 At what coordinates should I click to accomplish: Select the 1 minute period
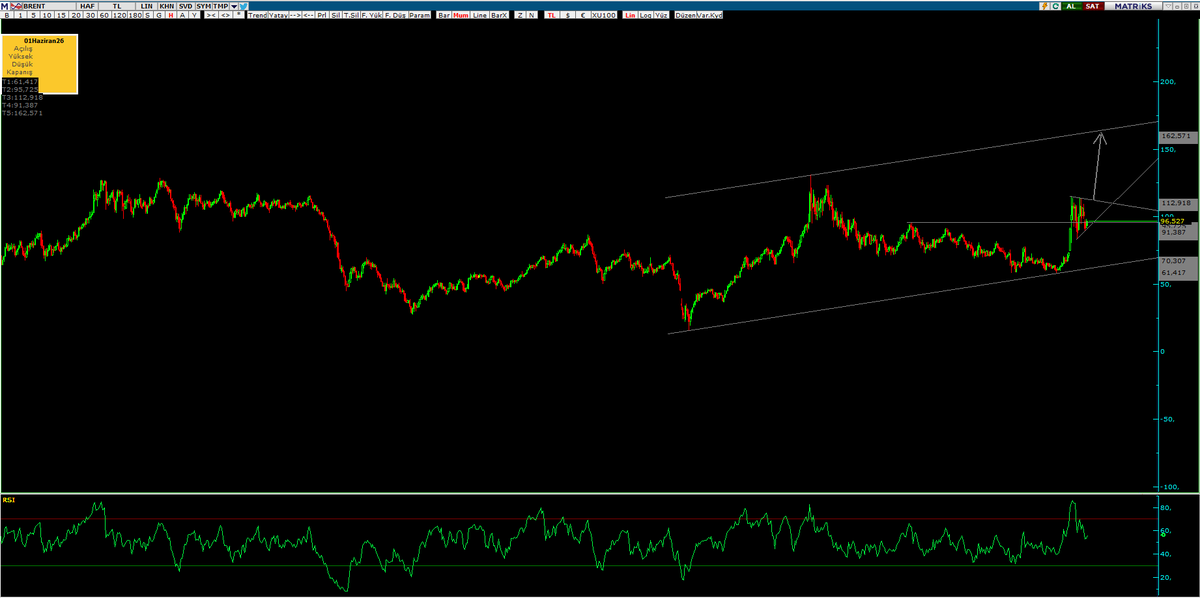[x=20, y=15]
